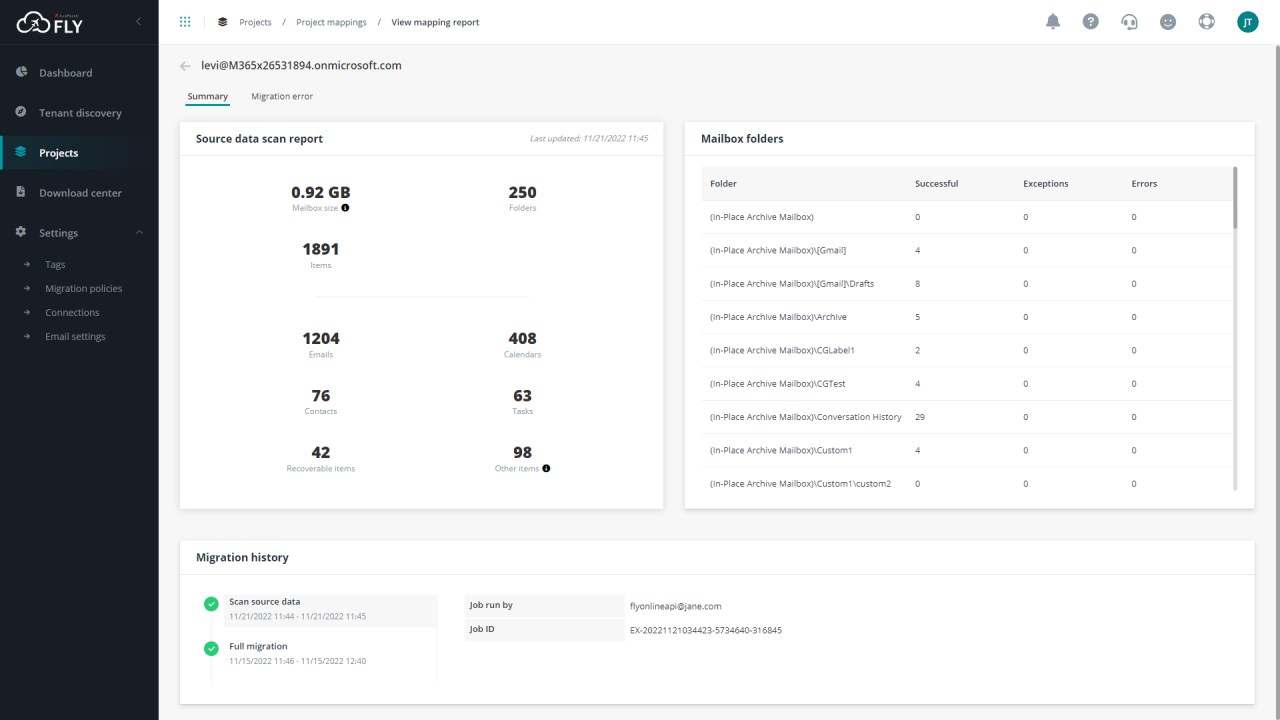This screenshot has height=720, width=1280.
Task: Click the Full migration green check
Action: [211, 649]
